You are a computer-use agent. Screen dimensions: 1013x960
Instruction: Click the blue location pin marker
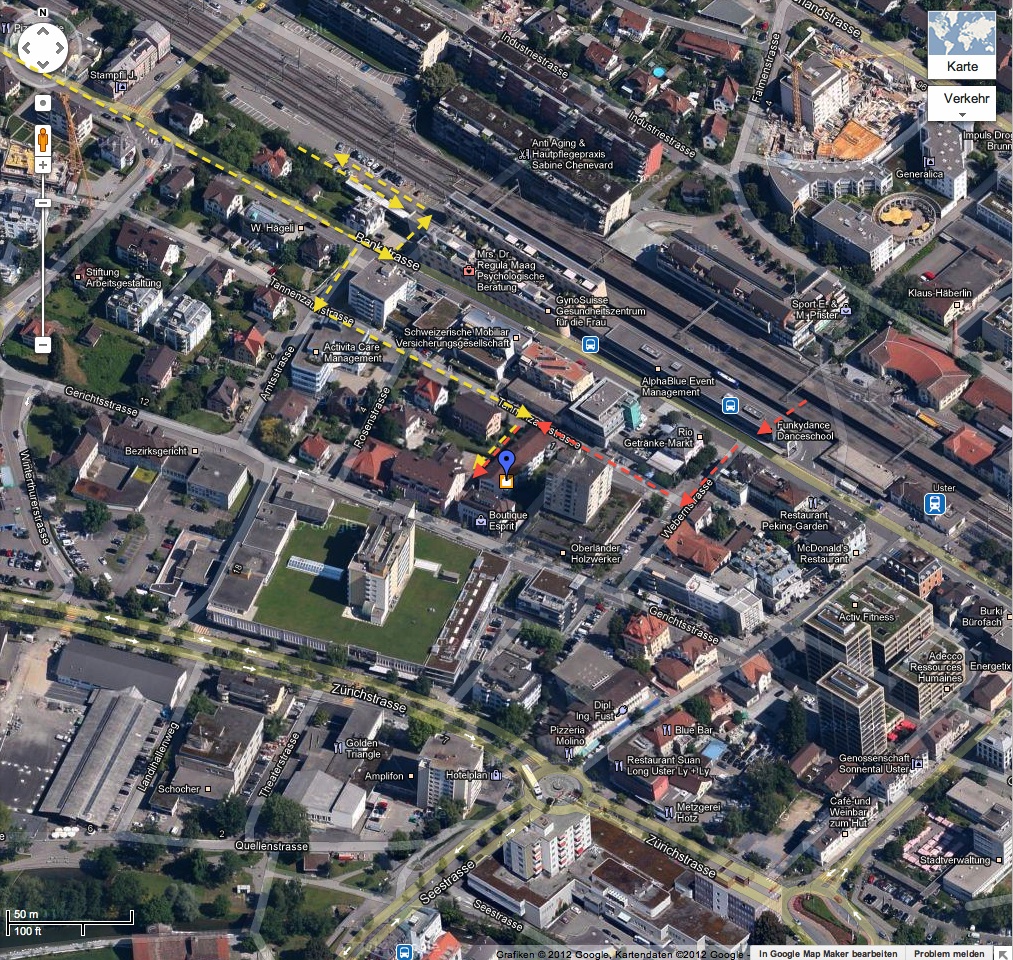point(507,463)
